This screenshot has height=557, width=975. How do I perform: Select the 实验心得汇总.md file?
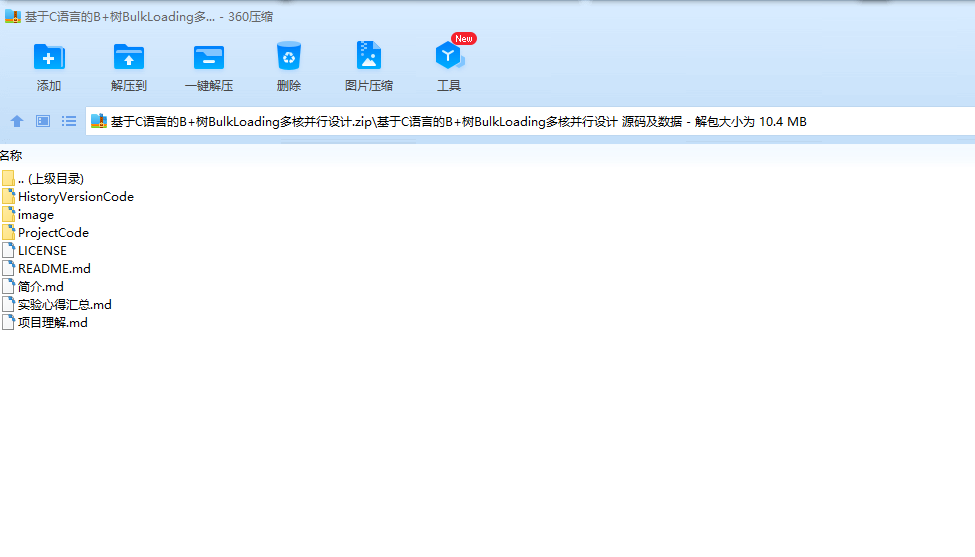point(57,305)
